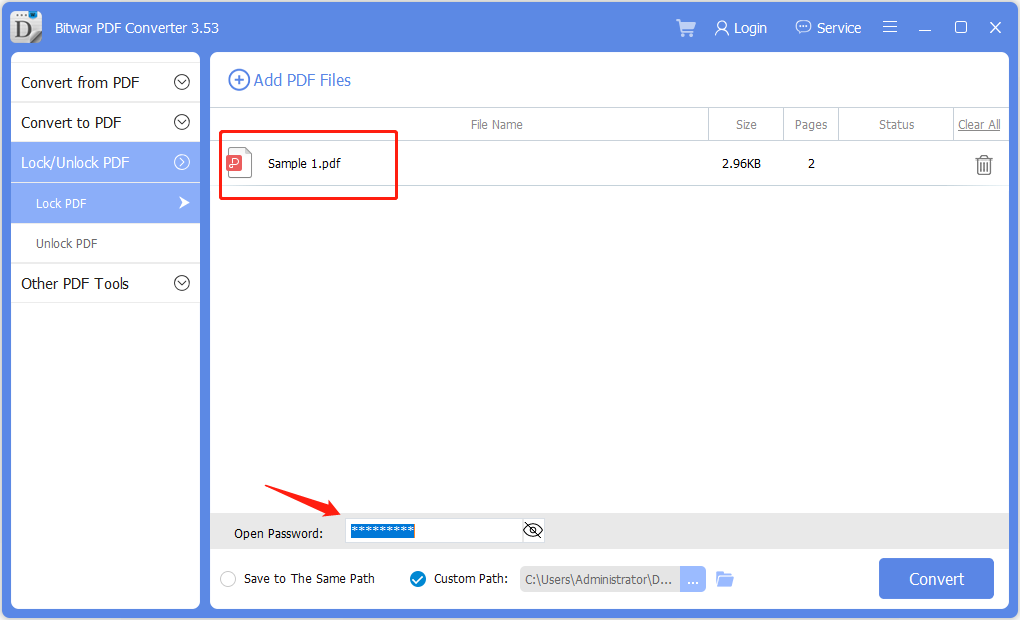
Task: Click Service text
Action: [839, 28]
